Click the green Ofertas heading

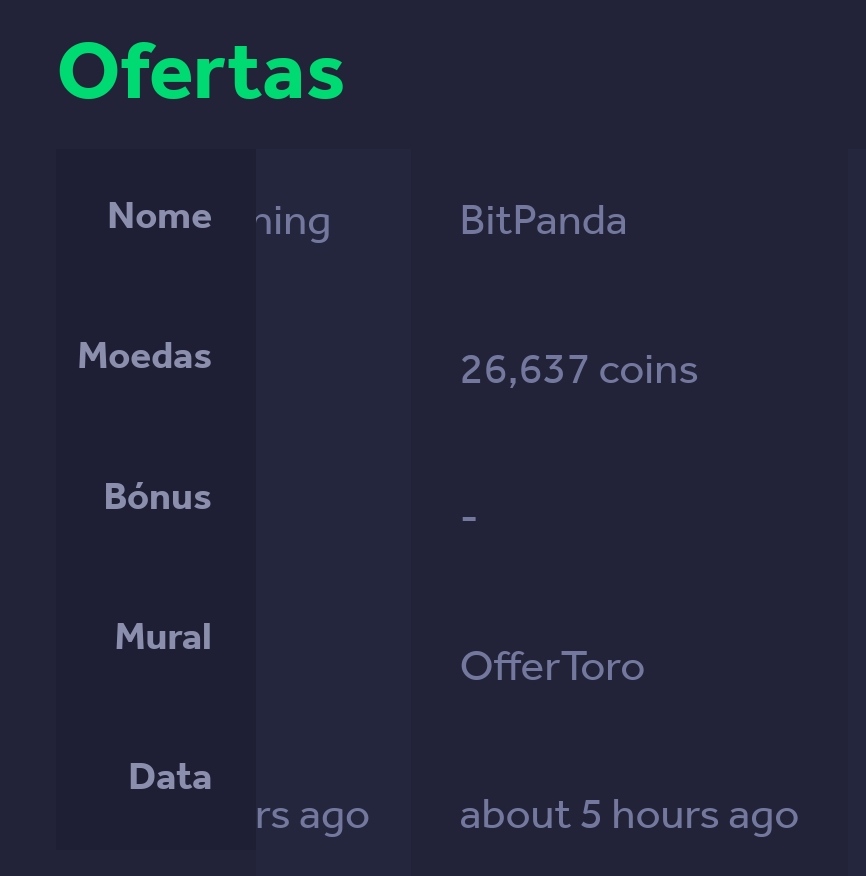click(x=201, y=72)
